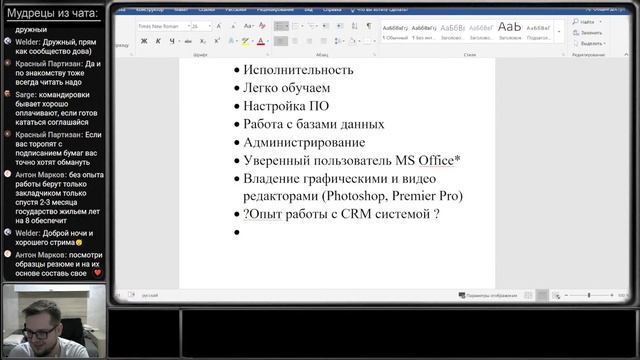
Task: Apply subscript formatting
Action: pyautogui.click(x=202, y=41)
